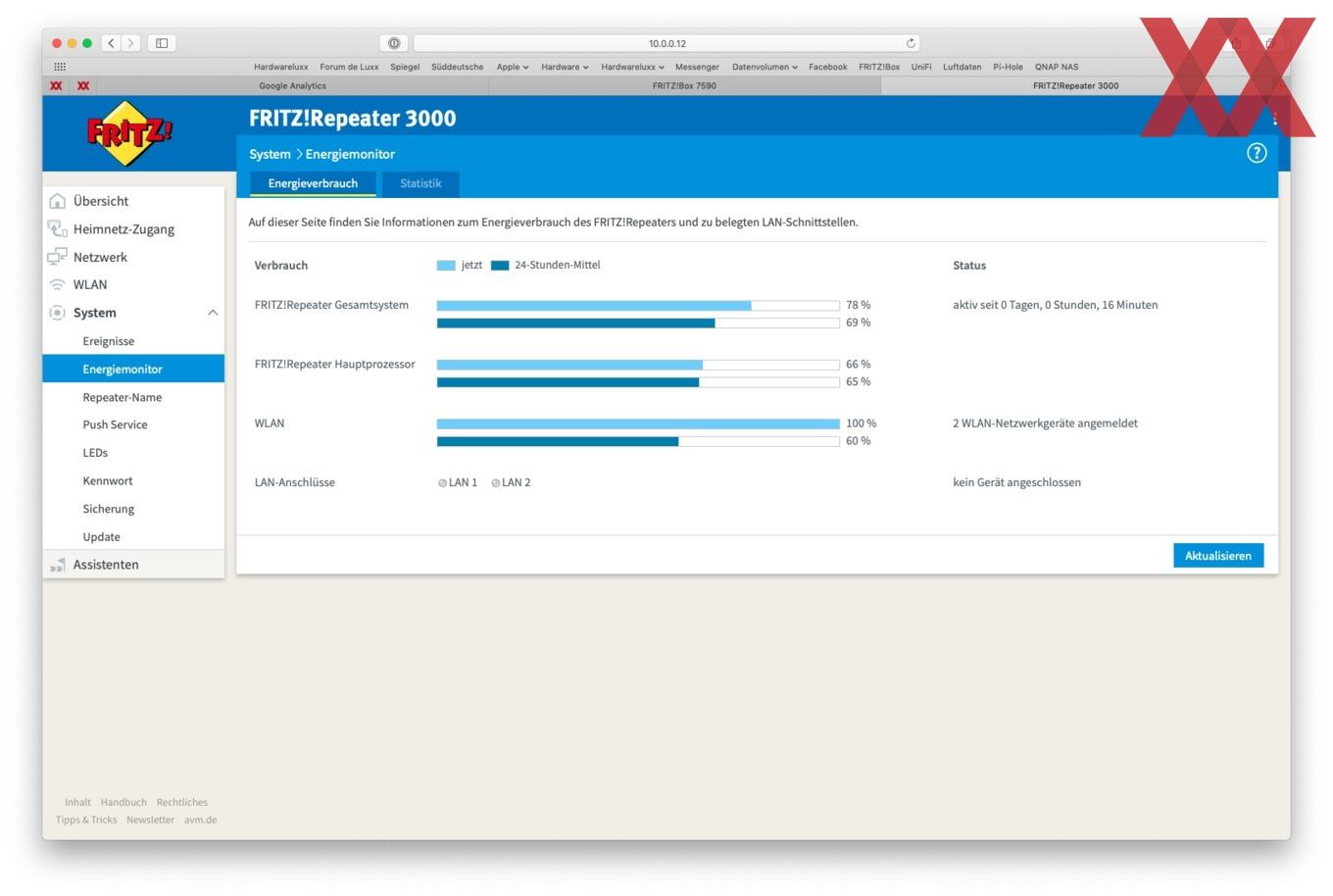Toggle the Safari sidebar button
Image resolution: width=1333 pixels, height=896 pixels.
click(162, 43)
